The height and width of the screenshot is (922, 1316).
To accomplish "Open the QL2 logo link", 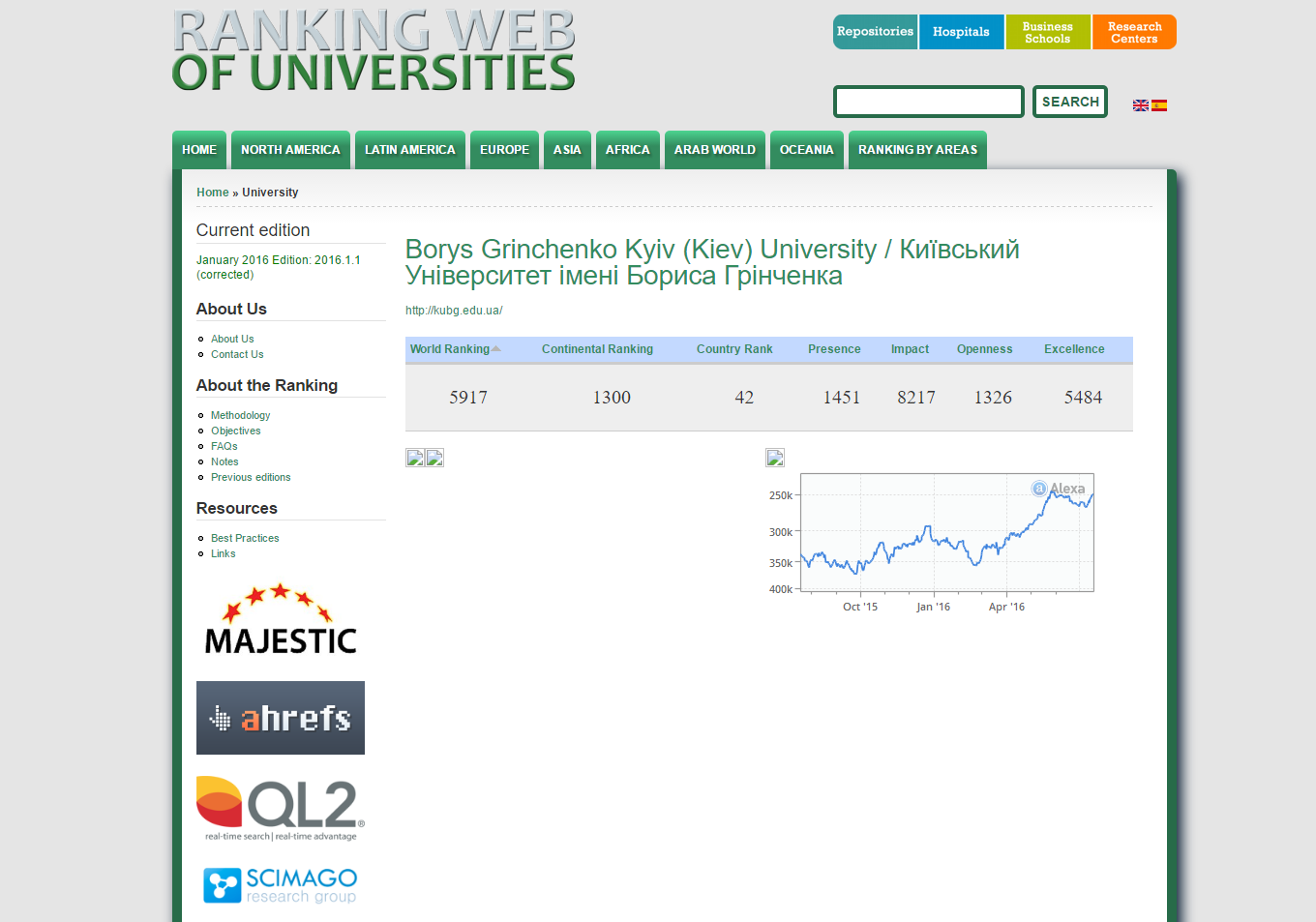I will (x=281, y=809).
